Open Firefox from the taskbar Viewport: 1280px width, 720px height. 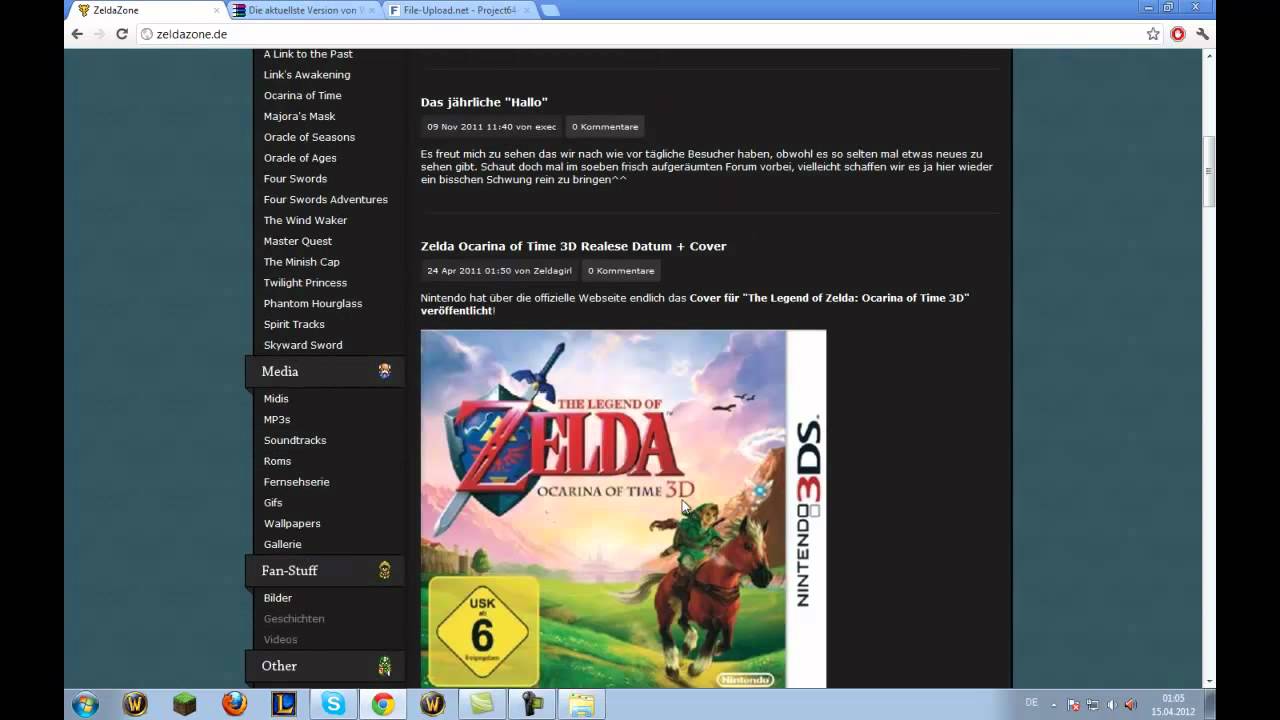coord(234,704)
